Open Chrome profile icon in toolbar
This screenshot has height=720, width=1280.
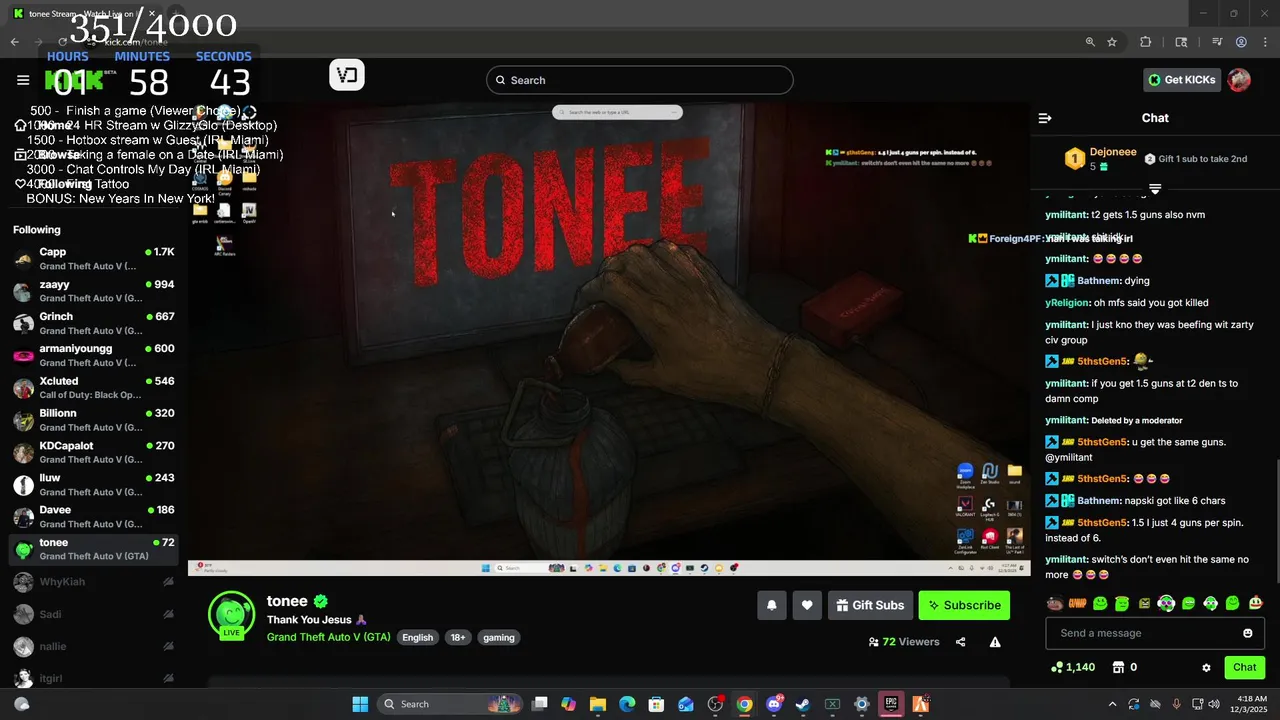tap(1241, 42)
